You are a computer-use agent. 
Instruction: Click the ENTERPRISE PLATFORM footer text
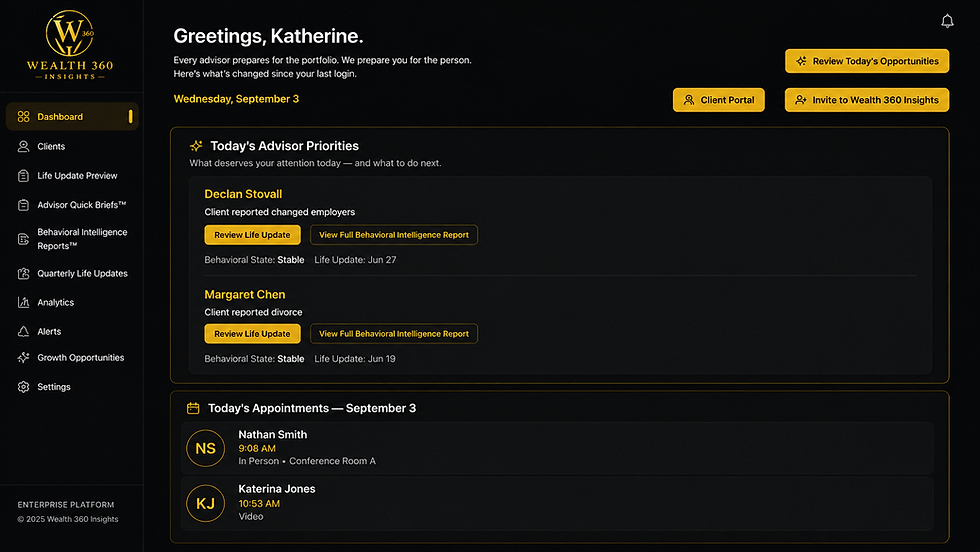point(66,504)
